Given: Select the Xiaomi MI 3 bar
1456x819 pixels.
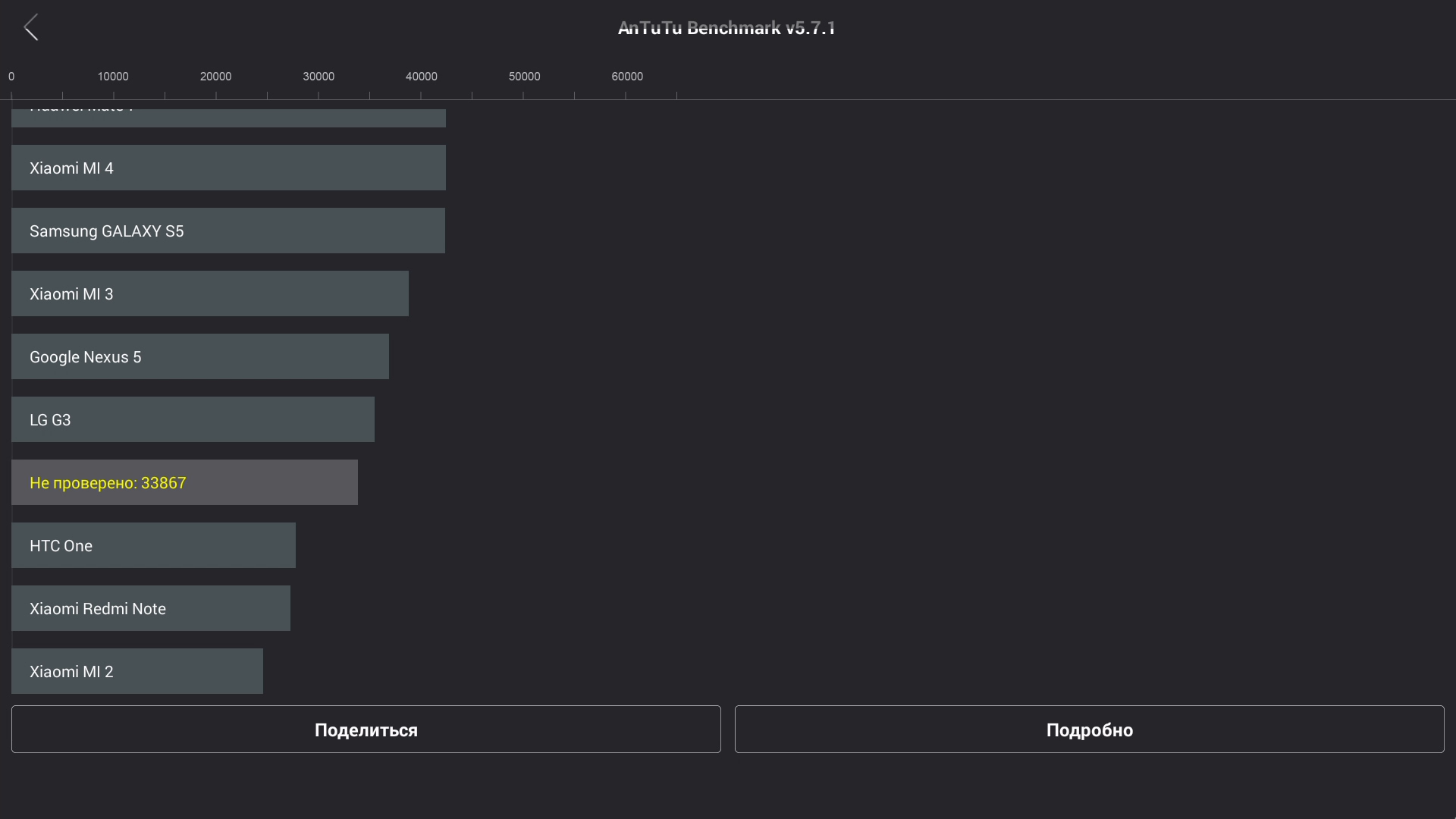Looking at the screenshot, I should point(210,293).
